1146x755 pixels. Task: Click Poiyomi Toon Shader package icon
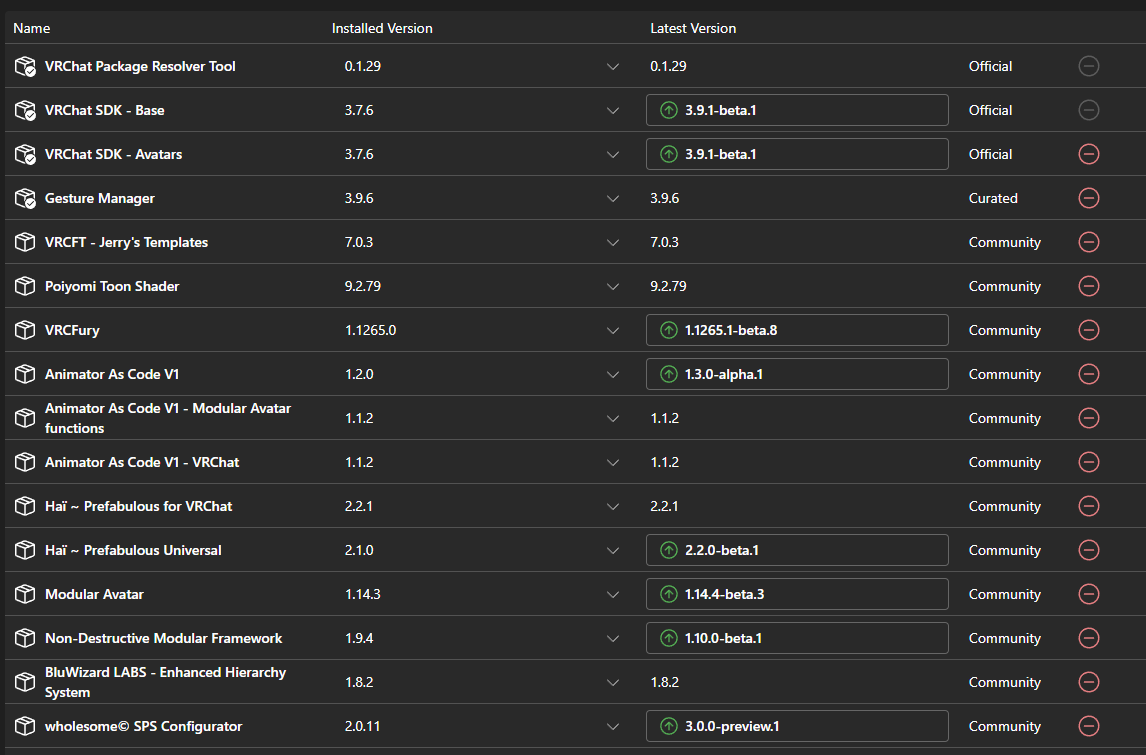[x=25, y=286]
